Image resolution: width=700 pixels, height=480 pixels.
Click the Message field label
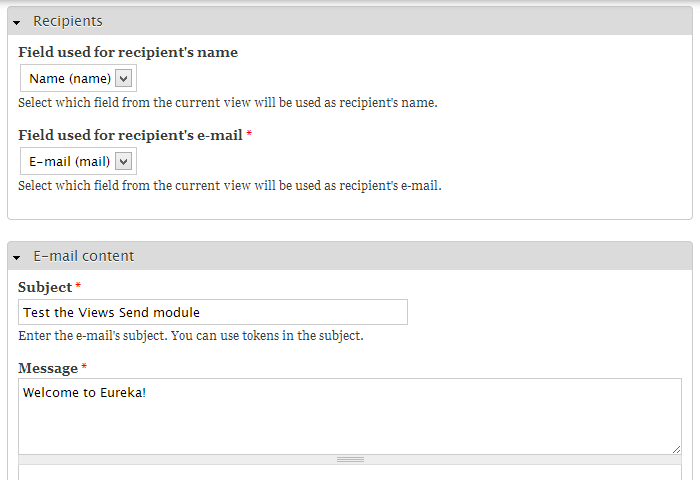[x=48, y=368]
